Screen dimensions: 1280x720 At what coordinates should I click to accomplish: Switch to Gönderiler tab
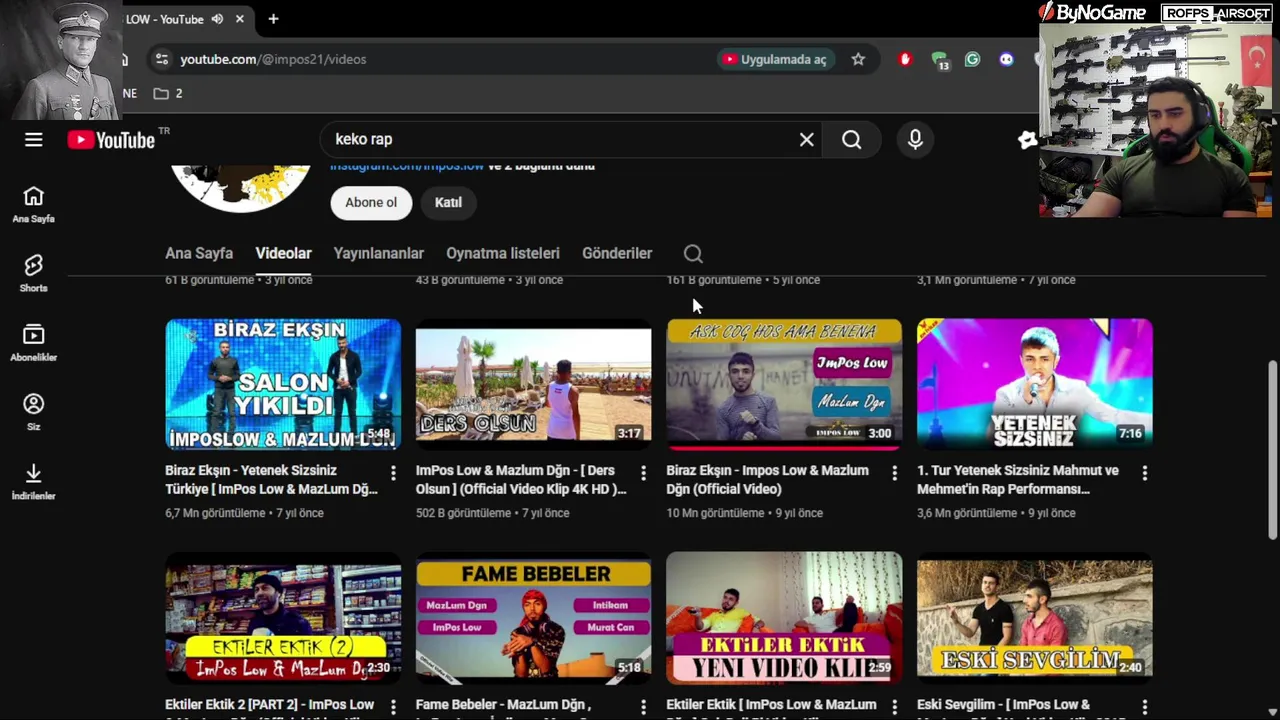pos(617,254)
